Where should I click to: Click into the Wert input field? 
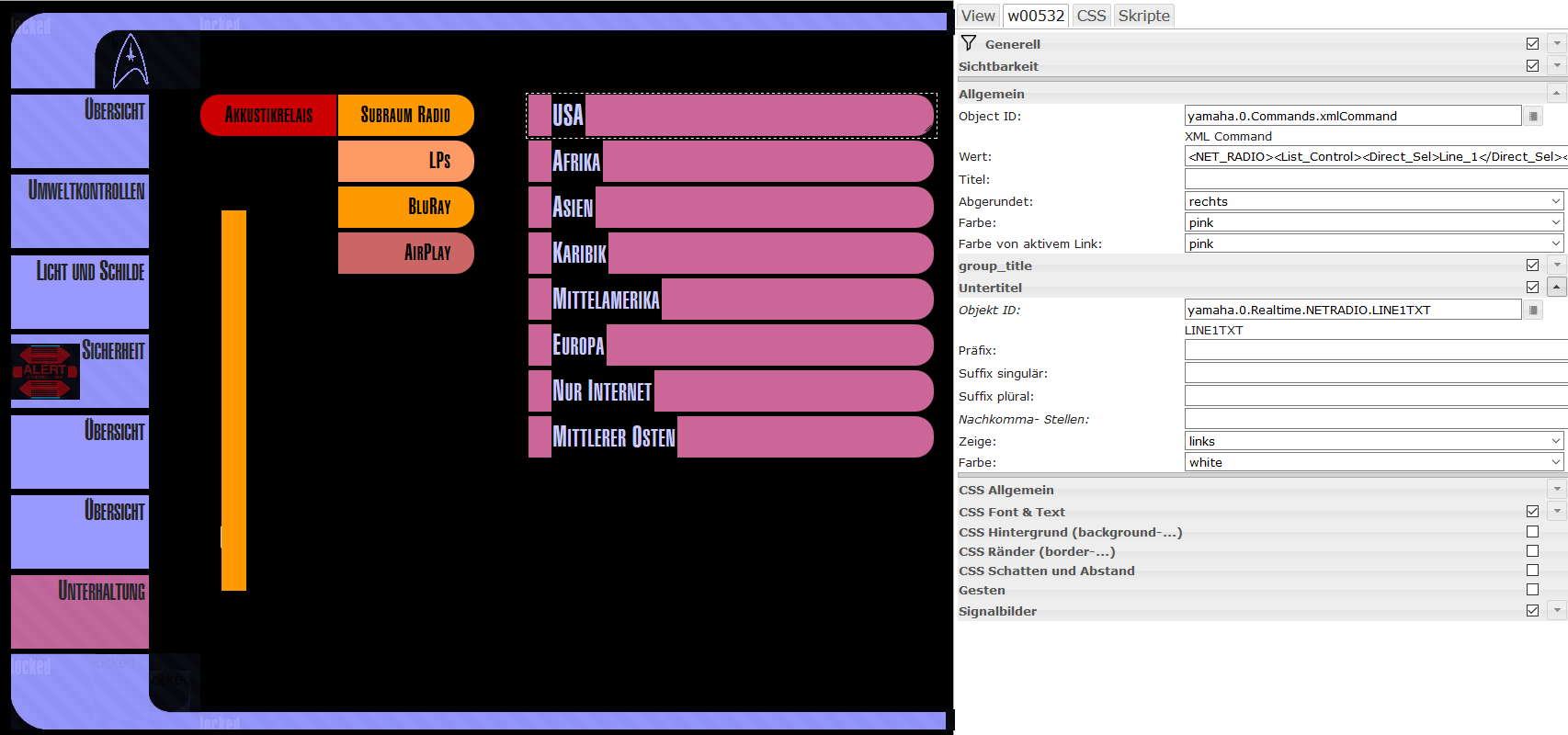(1376, 156)
